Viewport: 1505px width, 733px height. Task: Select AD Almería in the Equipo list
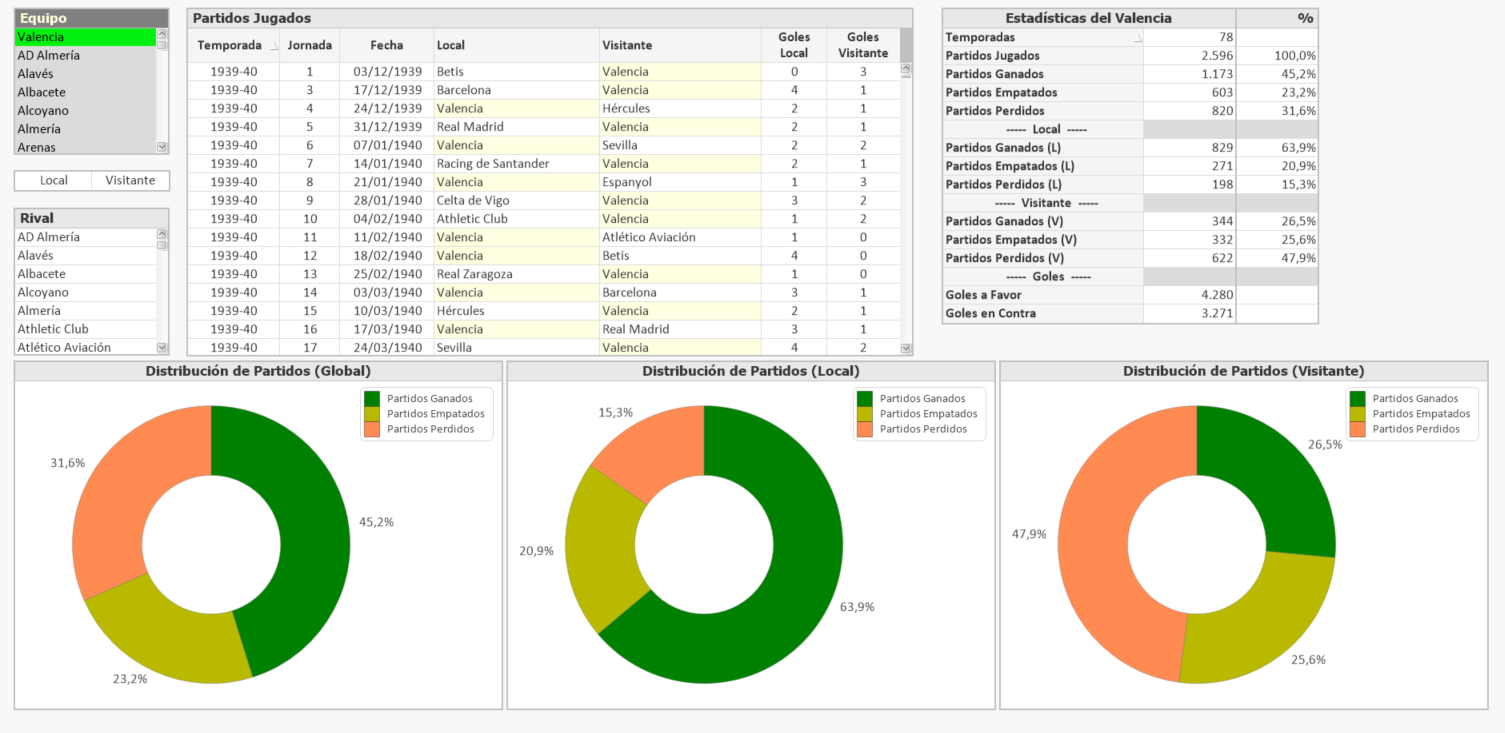85,56
